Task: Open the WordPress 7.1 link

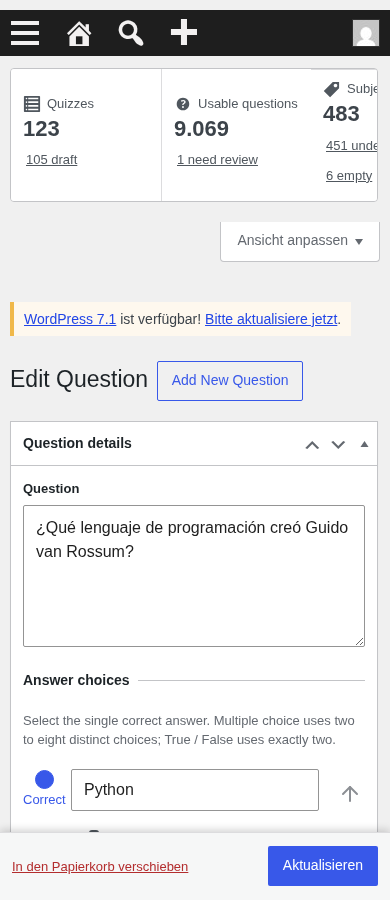Action: (70, 319)
